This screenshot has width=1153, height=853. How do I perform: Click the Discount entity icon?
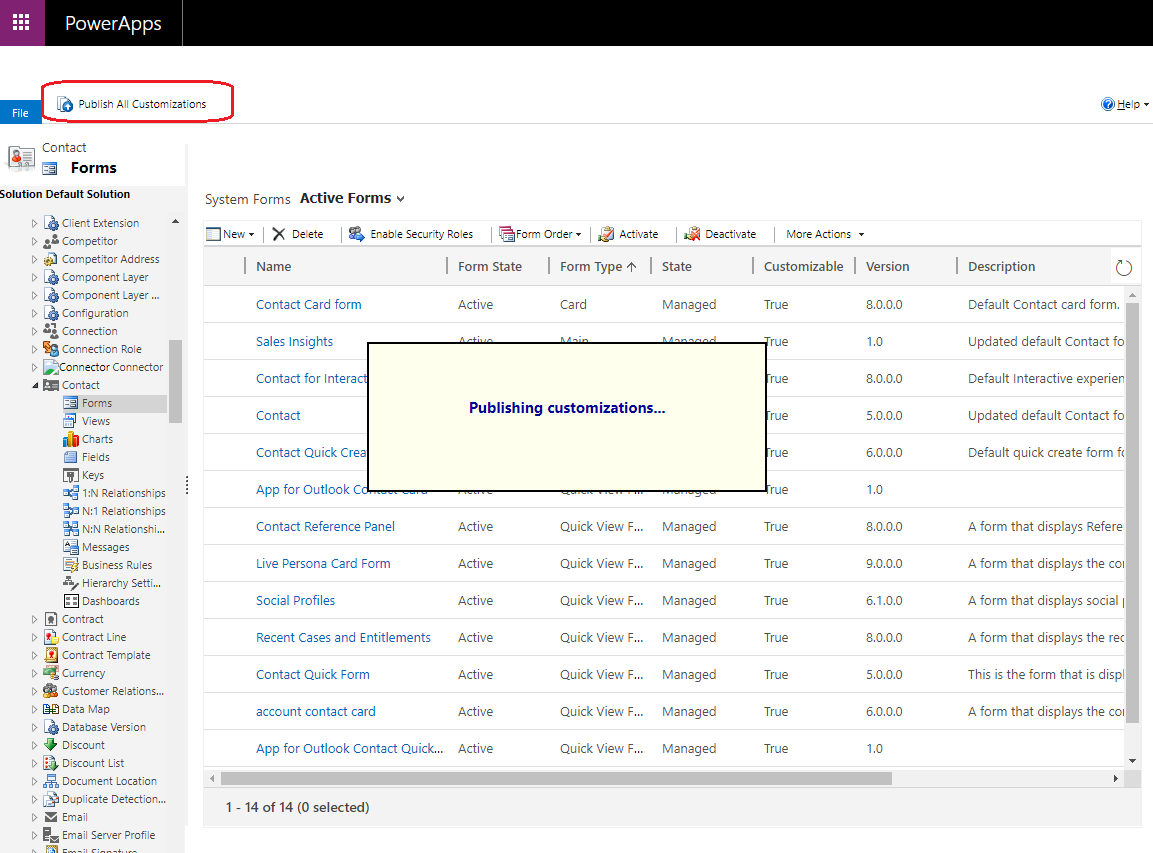pos(51,745)
